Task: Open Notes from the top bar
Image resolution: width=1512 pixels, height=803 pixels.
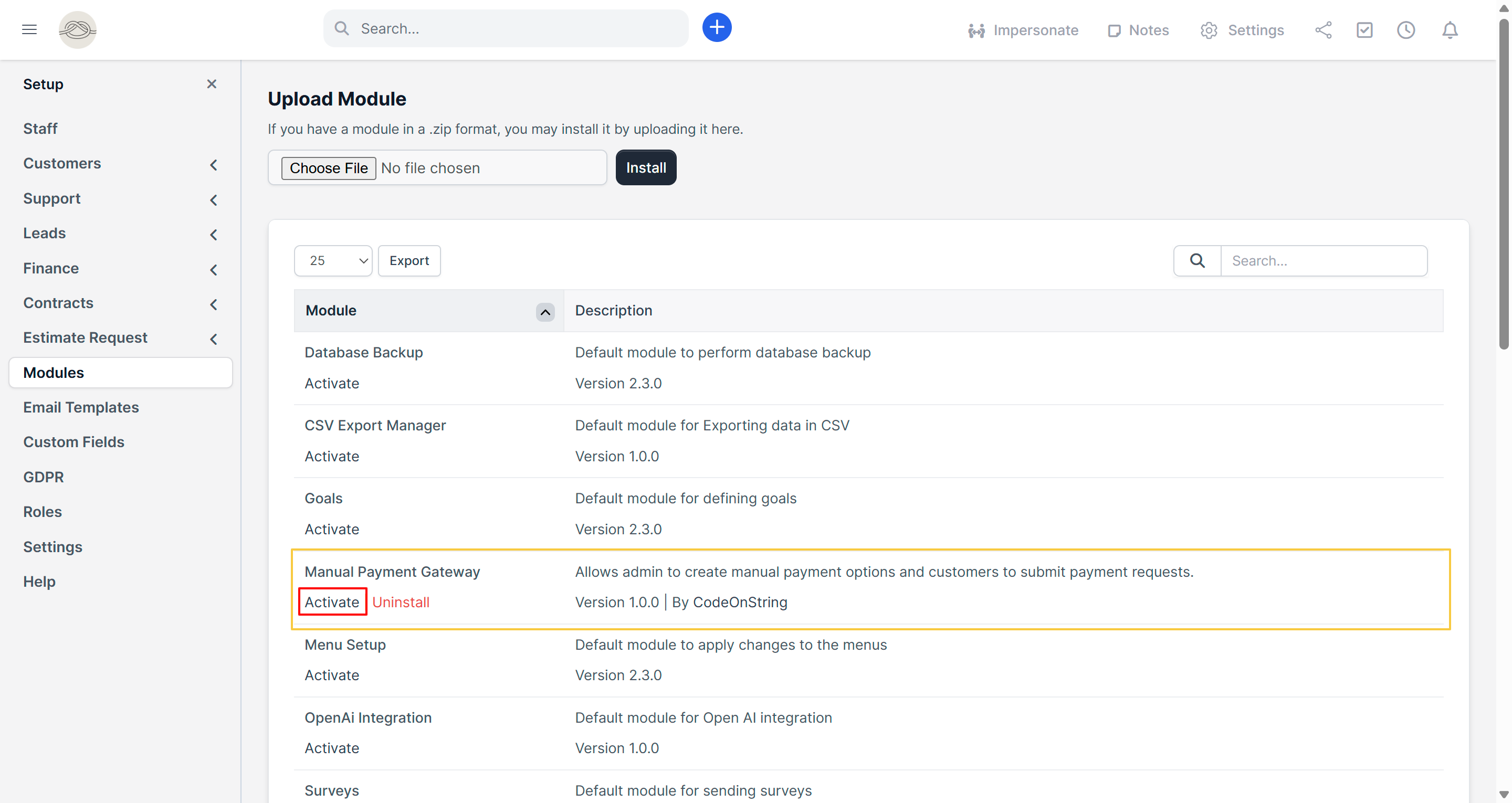Action: tap(1138, 30)
